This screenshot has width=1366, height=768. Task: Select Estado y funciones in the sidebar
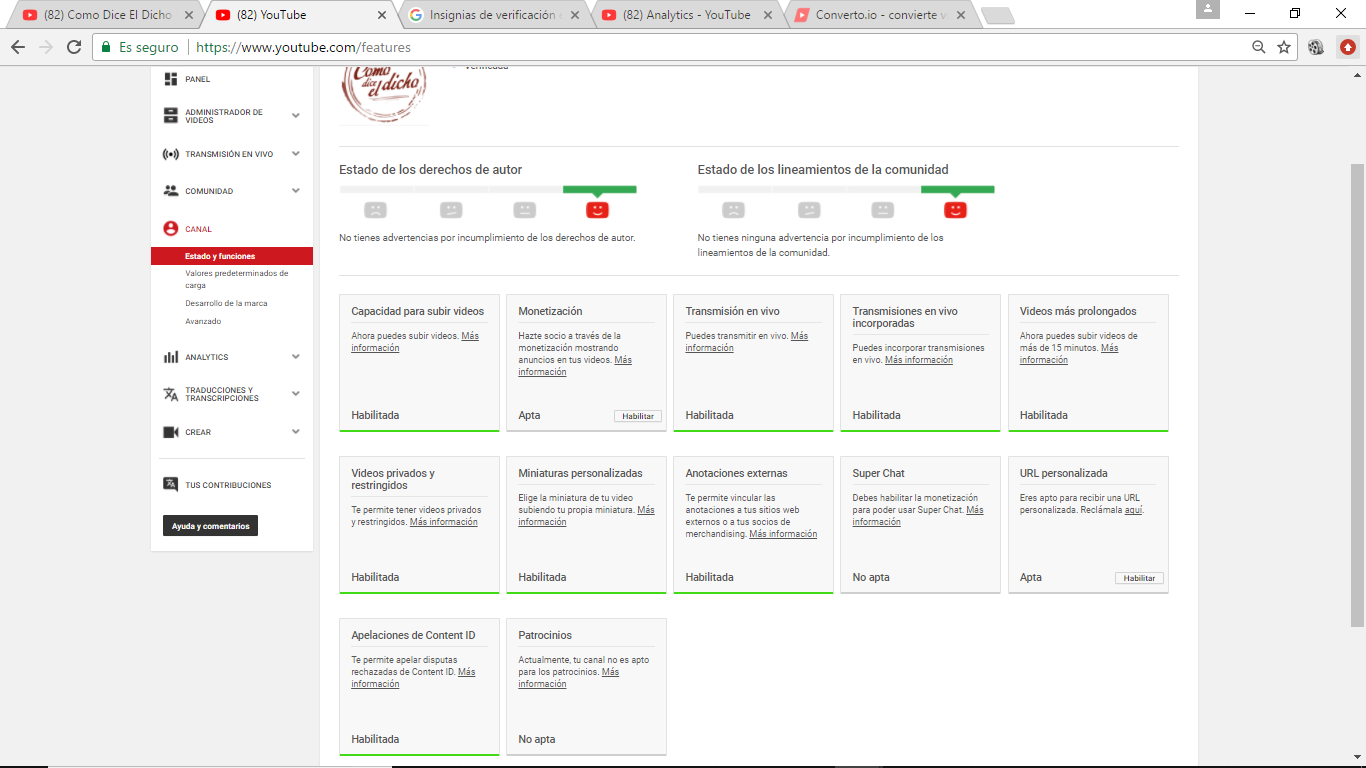232,256
